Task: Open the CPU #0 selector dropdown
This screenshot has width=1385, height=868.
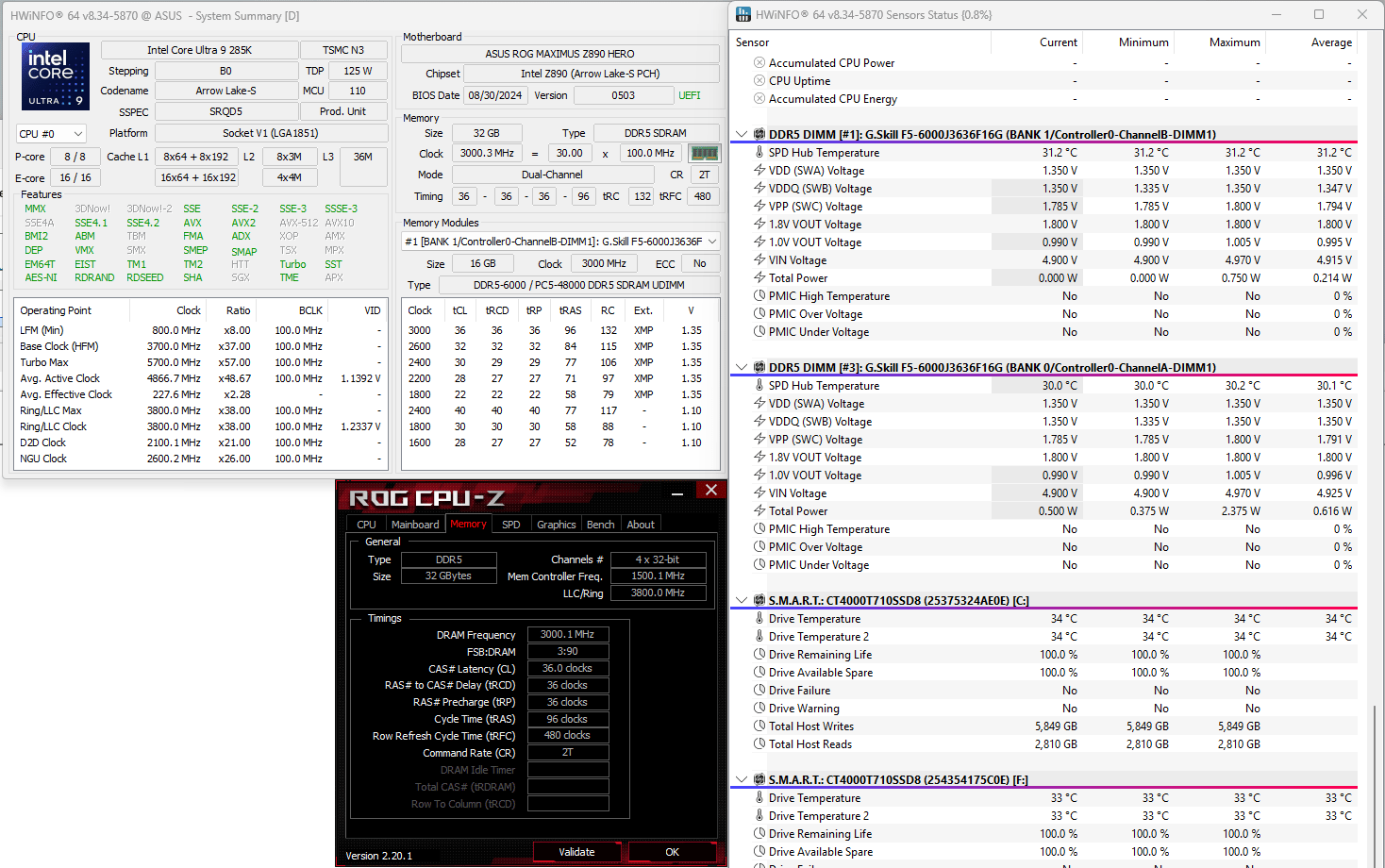Action: point(52,134)
